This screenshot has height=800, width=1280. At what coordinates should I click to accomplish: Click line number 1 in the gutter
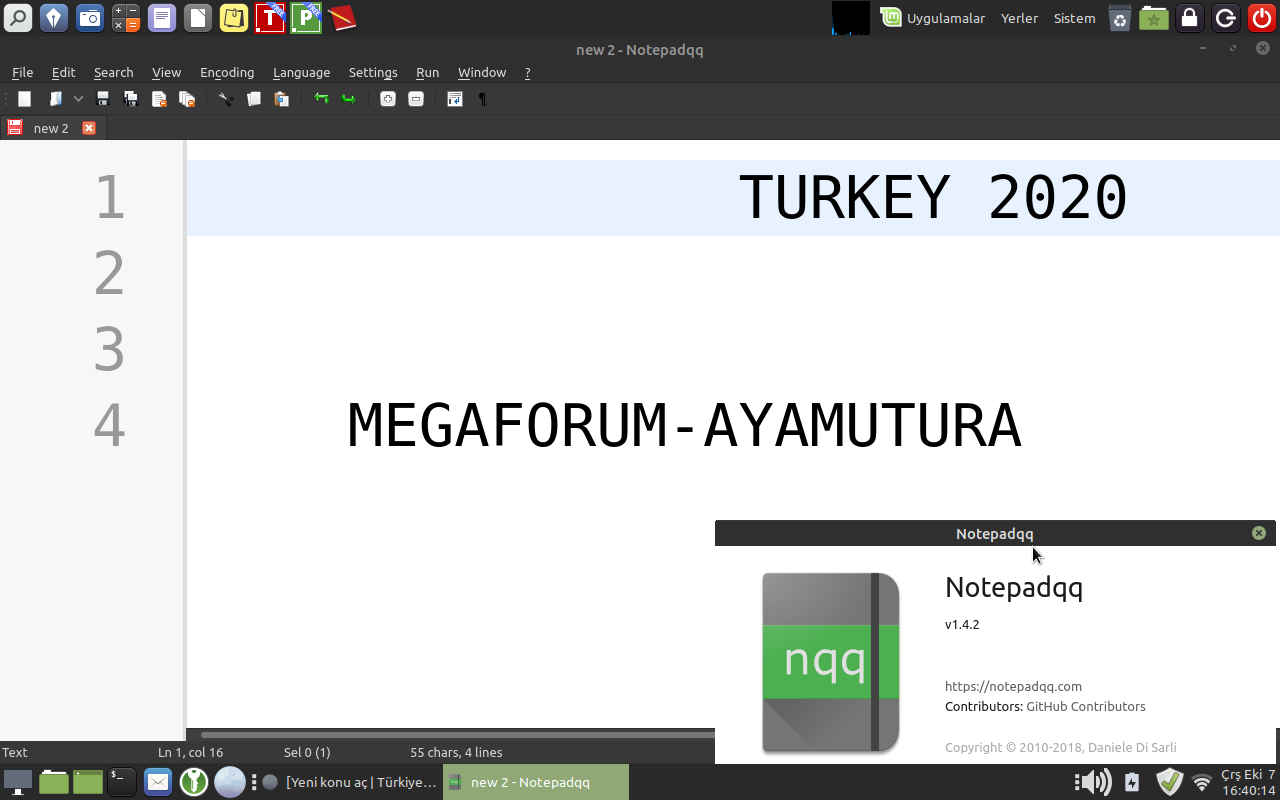[109, 197]
